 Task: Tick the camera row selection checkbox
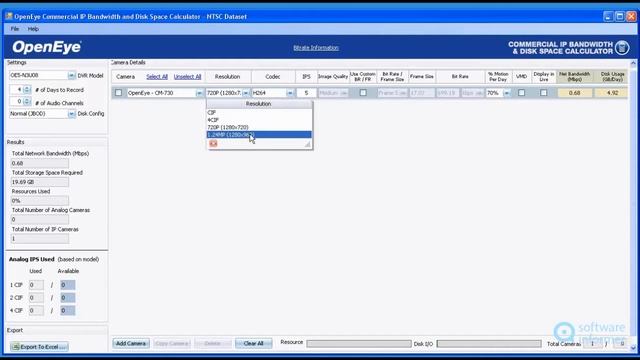pos(118,93)
